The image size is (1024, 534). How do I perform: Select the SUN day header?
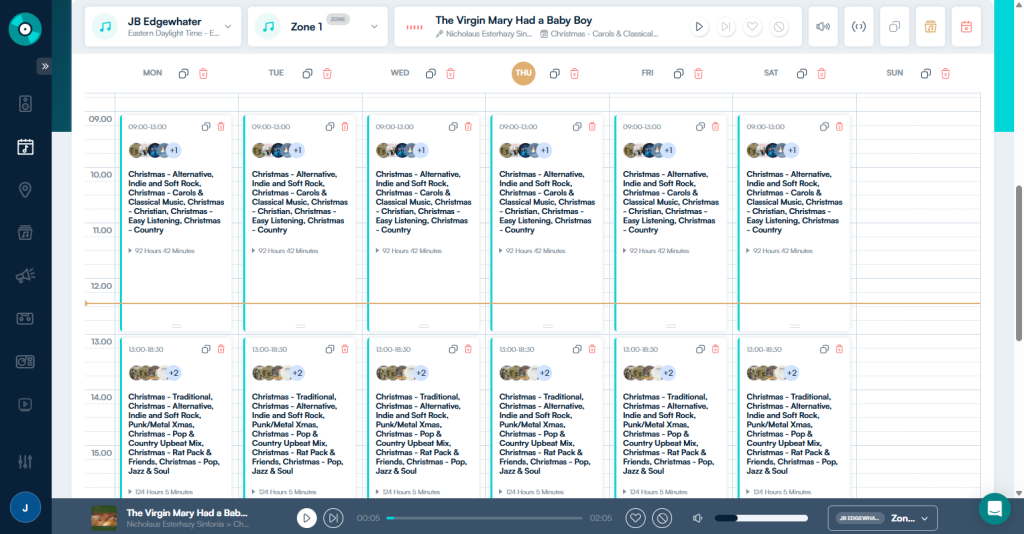[x=895, y=73]
